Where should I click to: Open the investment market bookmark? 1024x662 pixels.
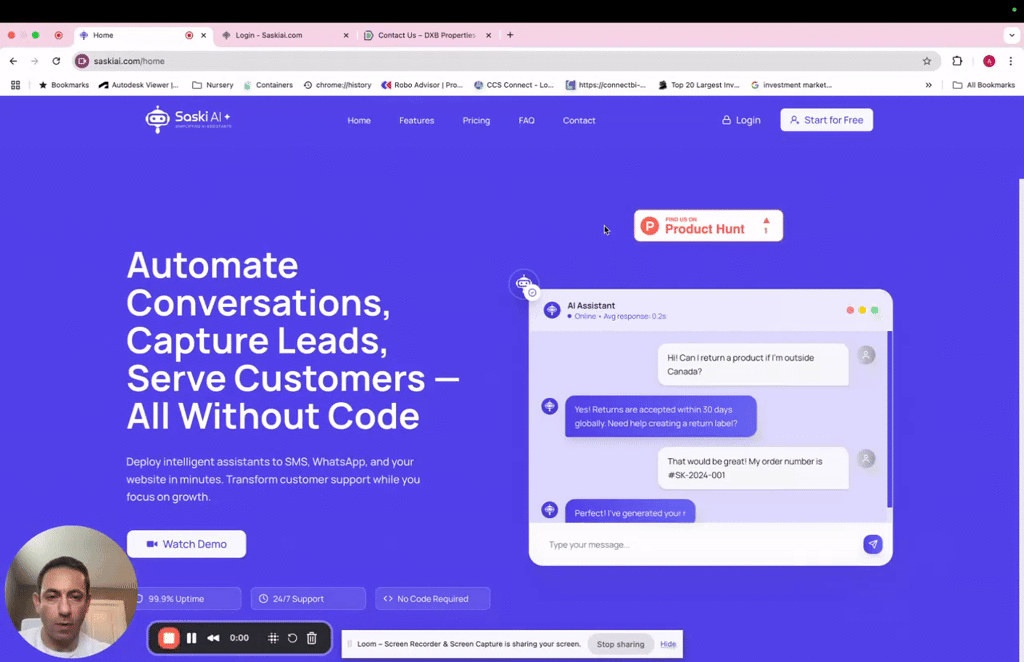[791, 85]
